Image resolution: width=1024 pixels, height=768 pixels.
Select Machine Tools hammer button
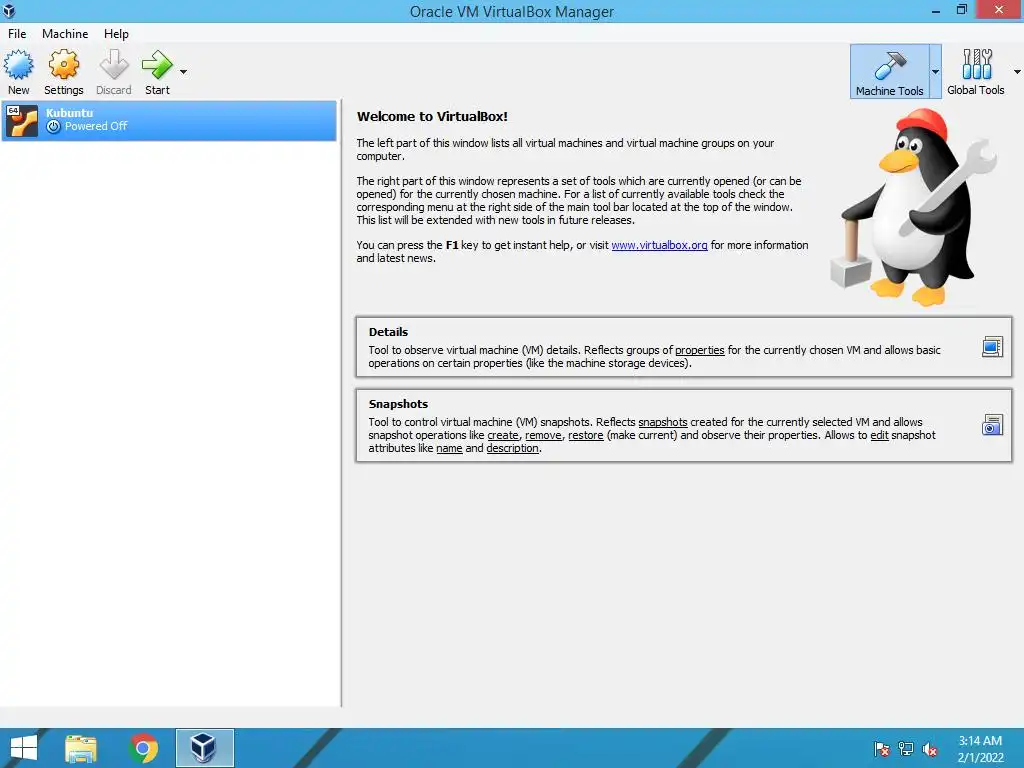coord(889,72)
